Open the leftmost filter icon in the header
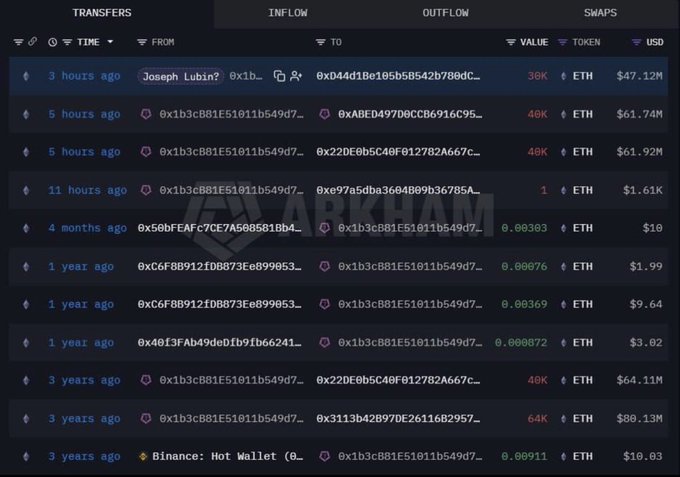 coord(18,42)
